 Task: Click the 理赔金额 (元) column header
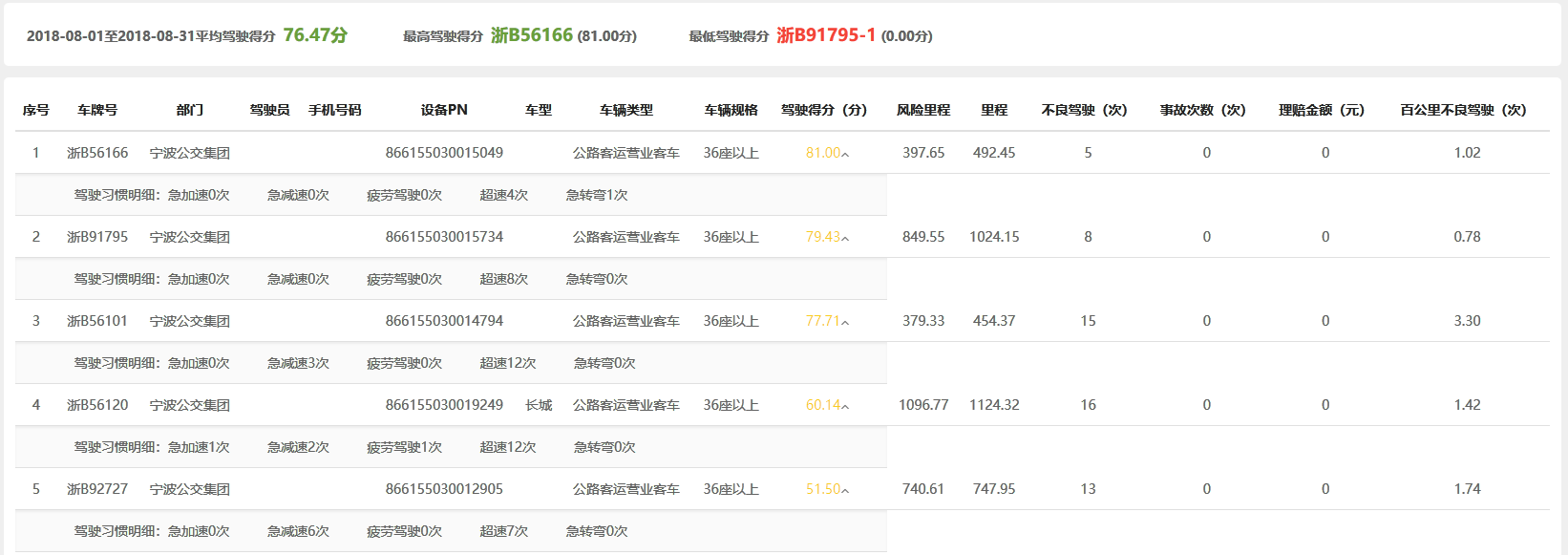[1321, 110]
